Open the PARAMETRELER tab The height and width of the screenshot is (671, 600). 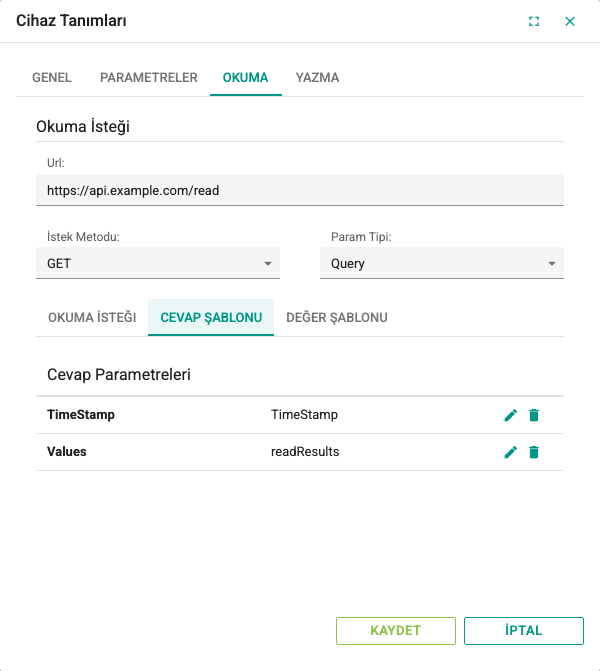[x=149, y=77]
